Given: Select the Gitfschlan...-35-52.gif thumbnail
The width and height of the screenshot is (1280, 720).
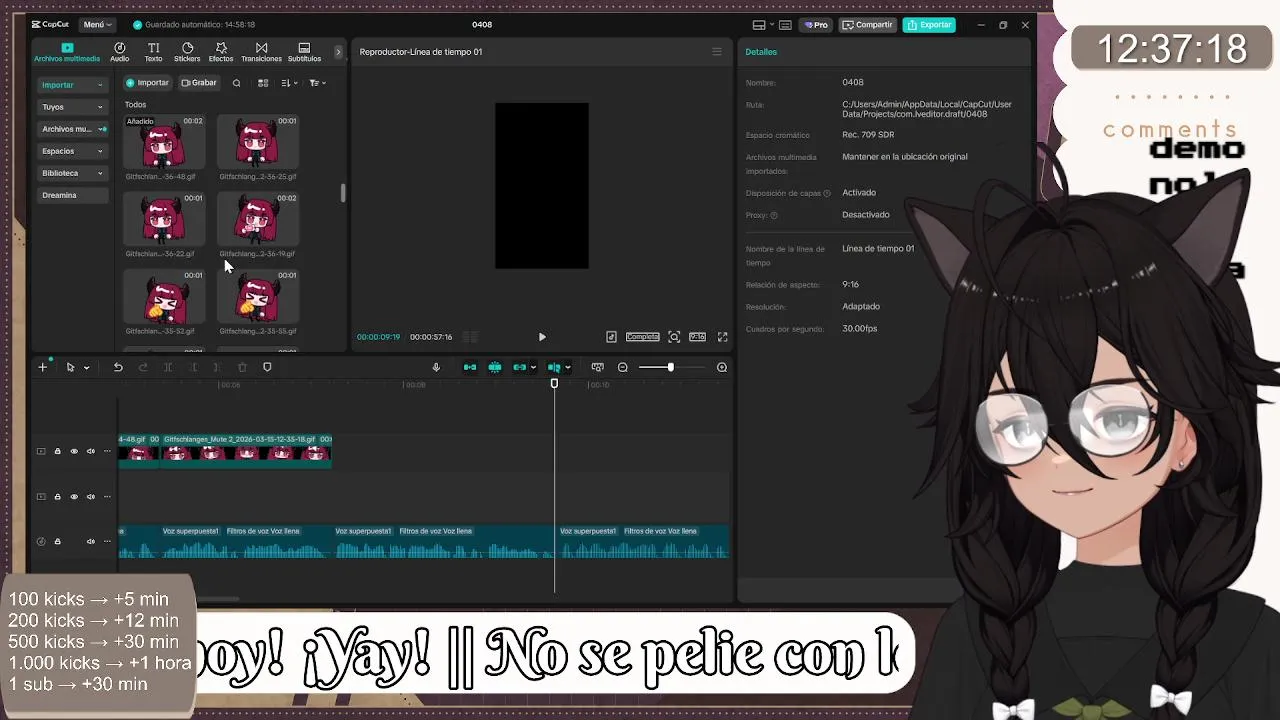Looking at the screenshot, I should 164,297.
